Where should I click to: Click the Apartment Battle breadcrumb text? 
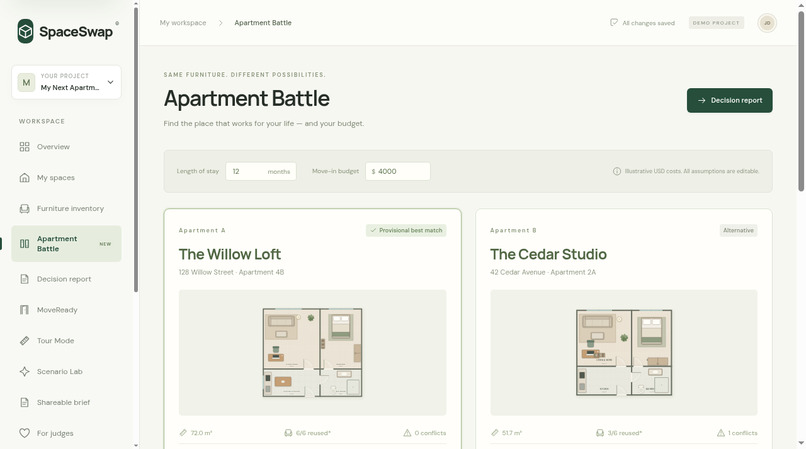(x=263, y=23)
